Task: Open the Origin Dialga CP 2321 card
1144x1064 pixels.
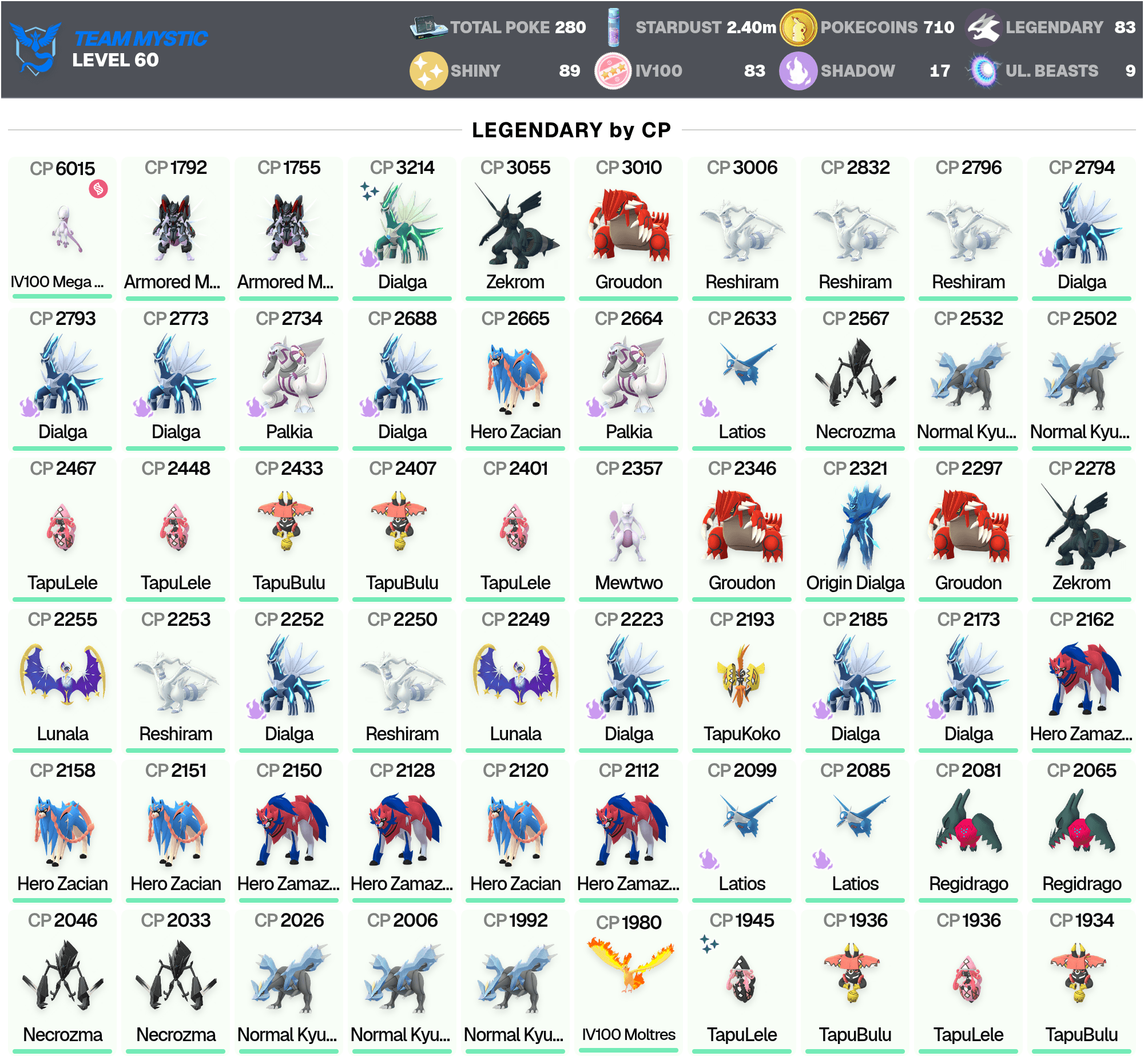Action: [855, 529]
